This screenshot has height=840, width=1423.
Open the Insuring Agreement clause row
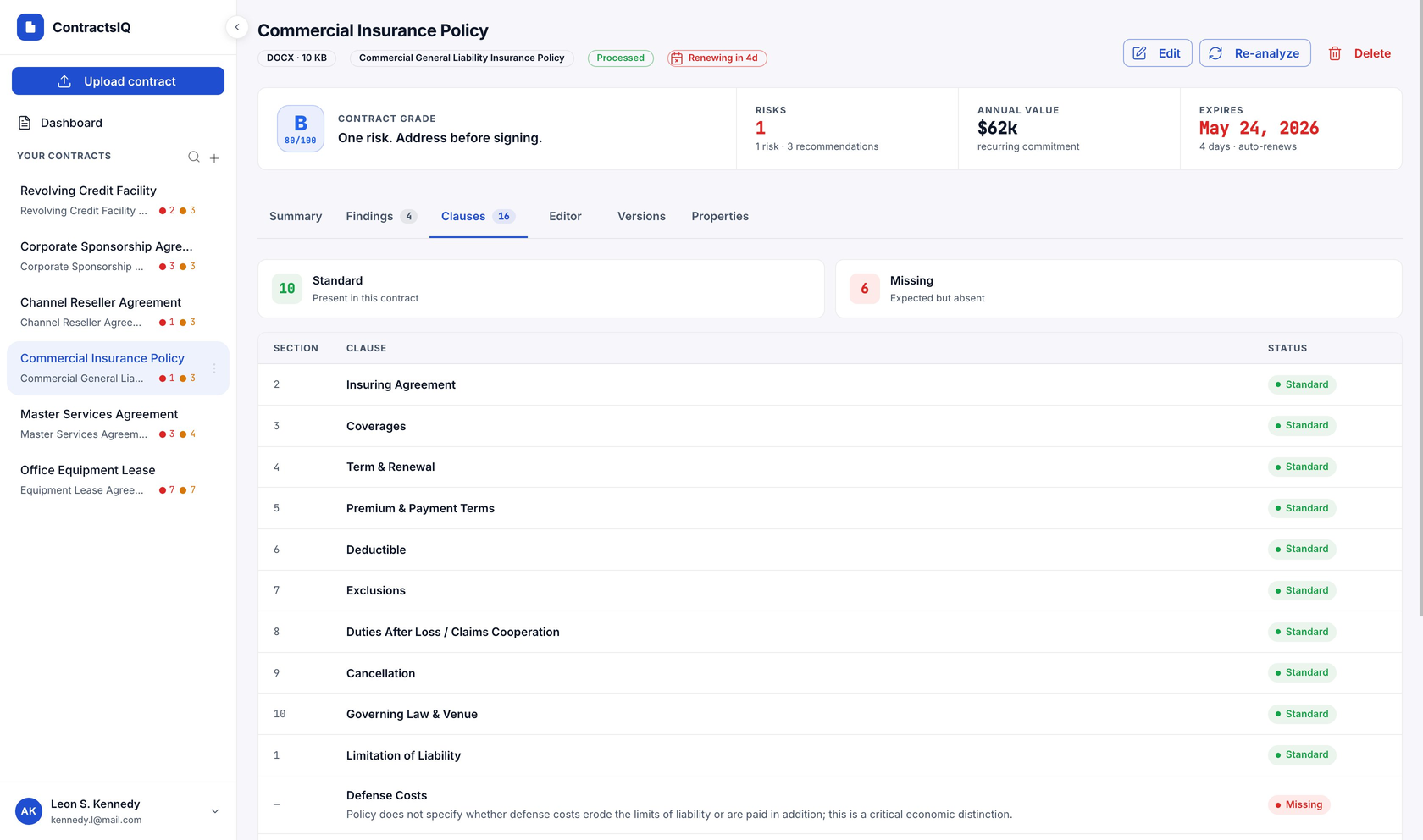click(x=829, y=384)
